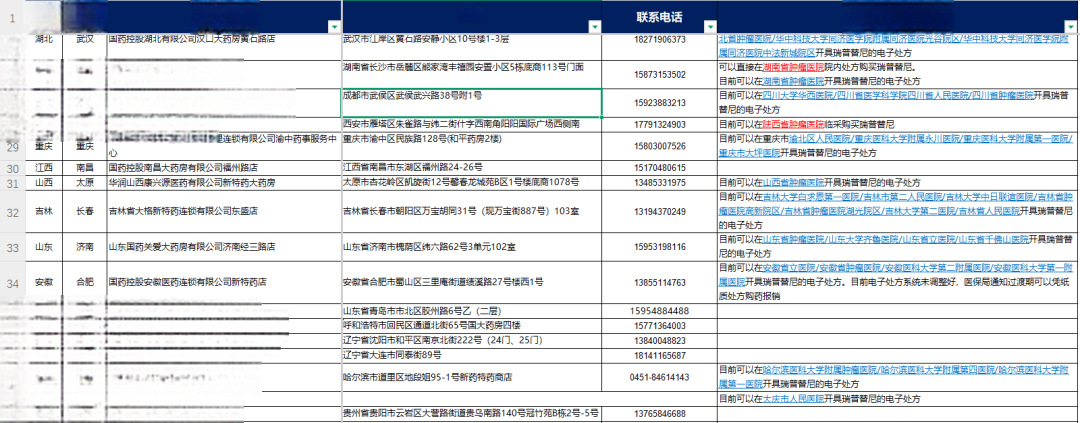Click phone number 15803007526
The image size is (1080, 423).
pos(660,147)
